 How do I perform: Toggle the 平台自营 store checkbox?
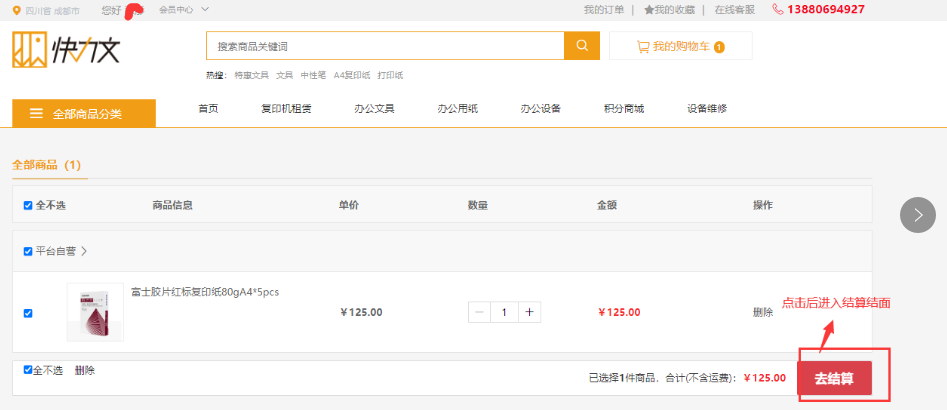[x=28, y=251]
